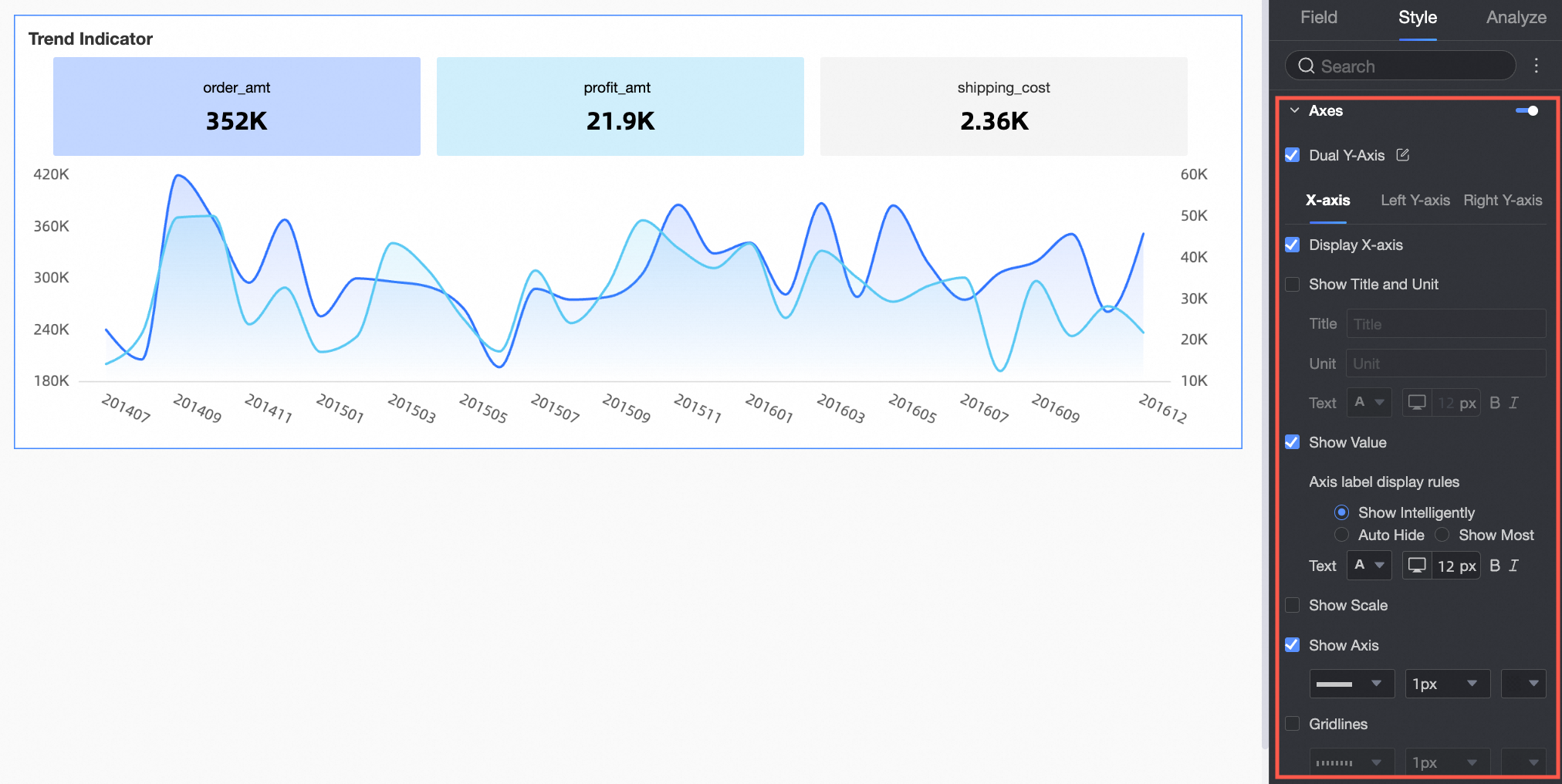Screen dimensions: 1562x784
Task: Click the shipping_cost indicator card
Action: pos(1004,106)
